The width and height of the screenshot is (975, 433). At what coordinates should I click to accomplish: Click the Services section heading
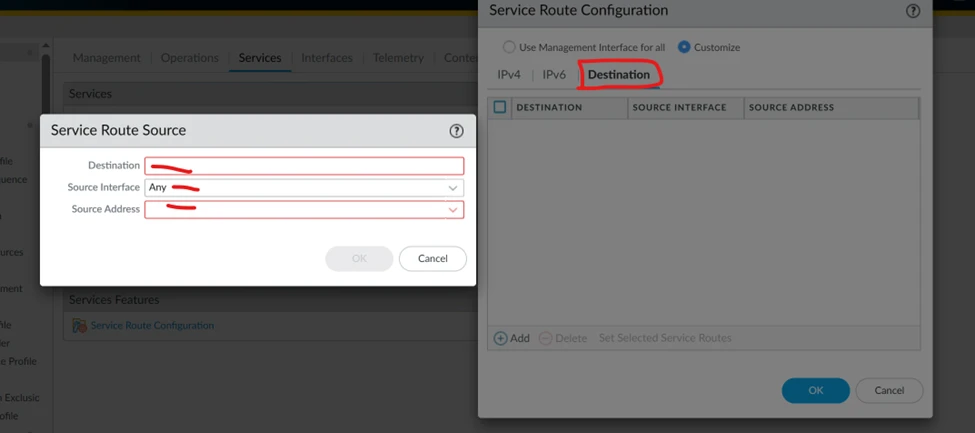tap(90, 94)
